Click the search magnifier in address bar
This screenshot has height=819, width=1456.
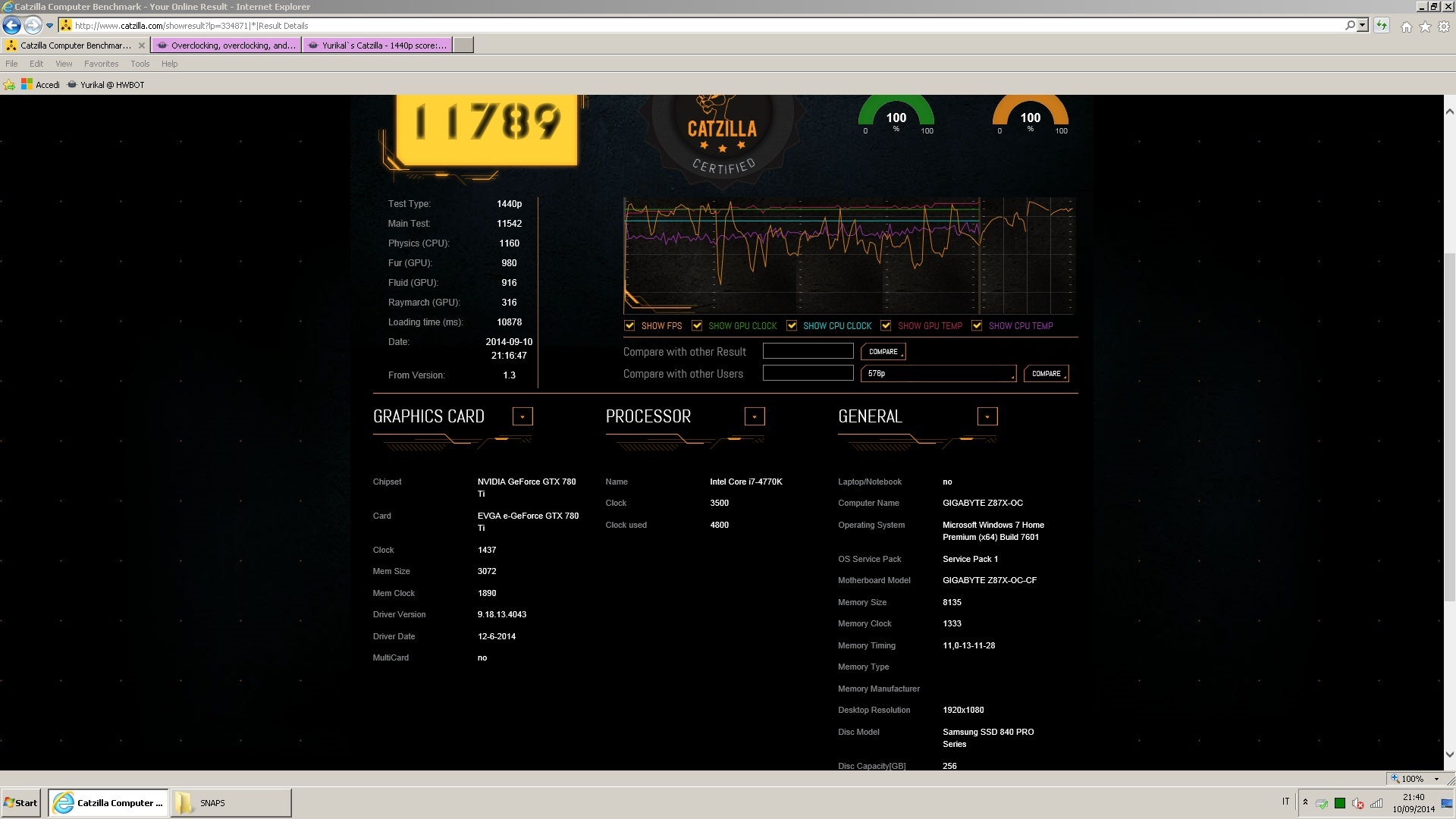pyautogui.click(x=1350, y=25)
